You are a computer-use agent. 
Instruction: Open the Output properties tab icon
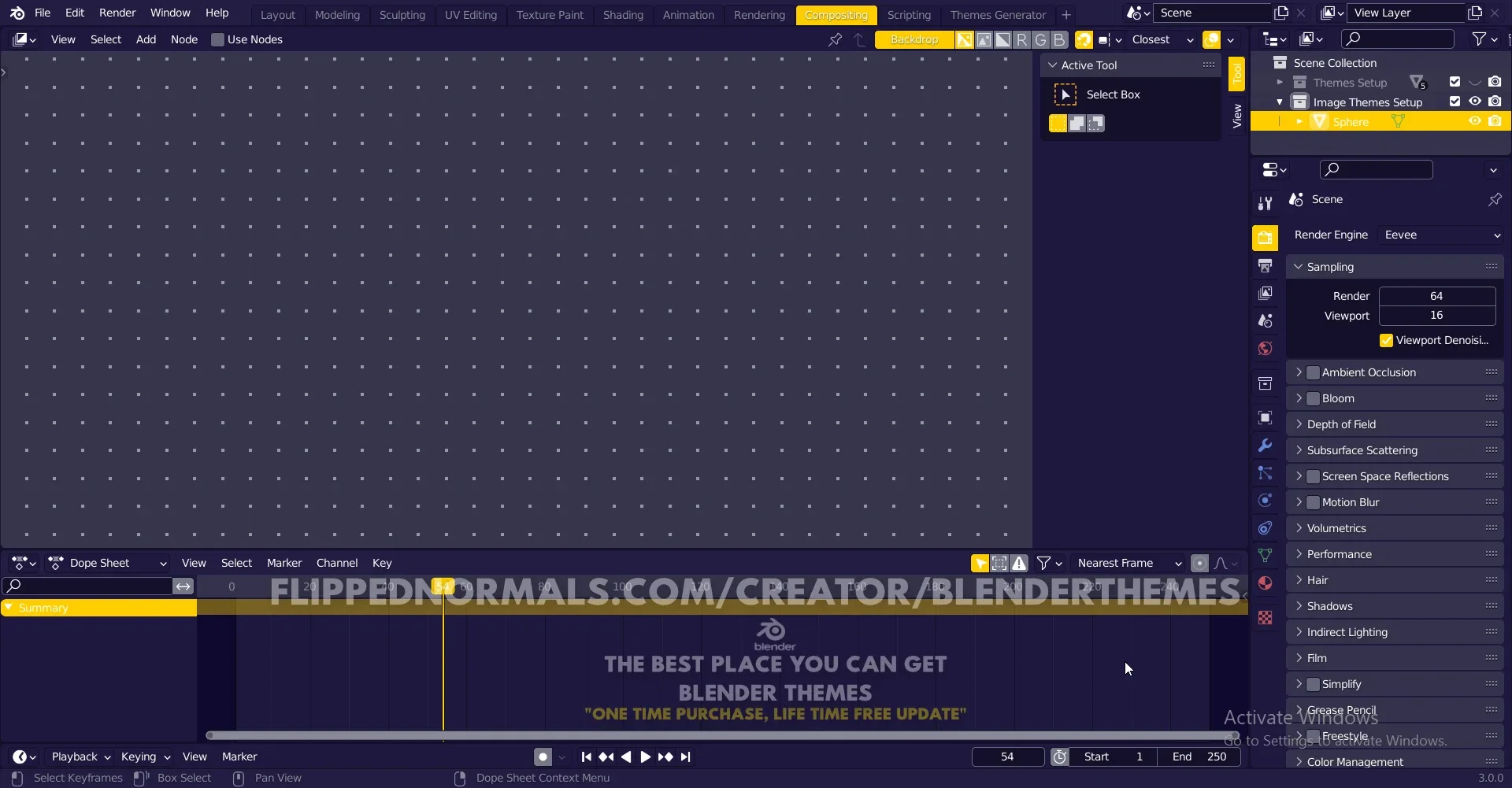click(1265, 266)
